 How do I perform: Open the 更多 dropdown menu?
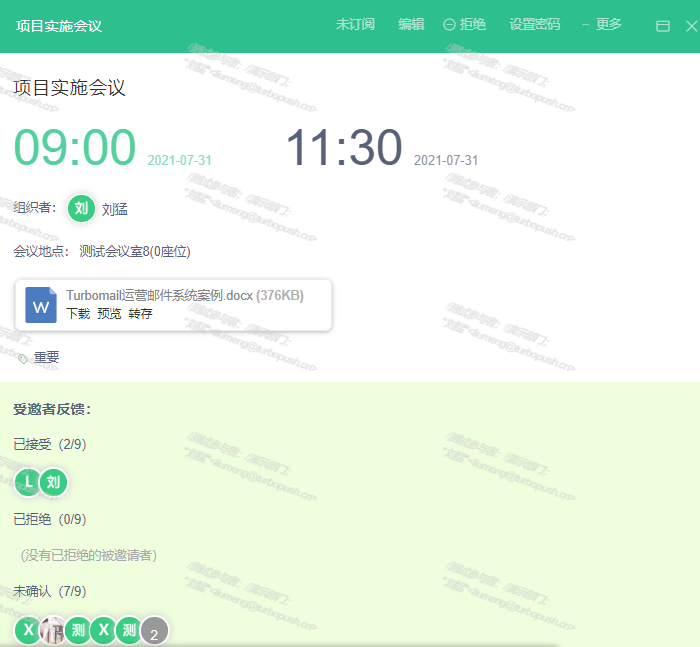603,24
